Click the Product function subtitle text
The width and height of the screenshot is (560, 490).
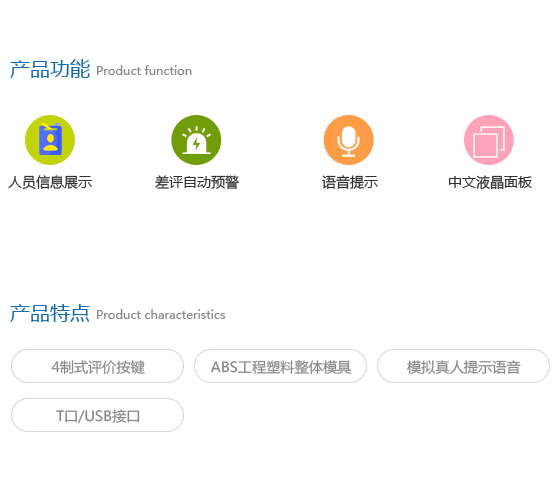pyautogui.click(x=144, y=71)
